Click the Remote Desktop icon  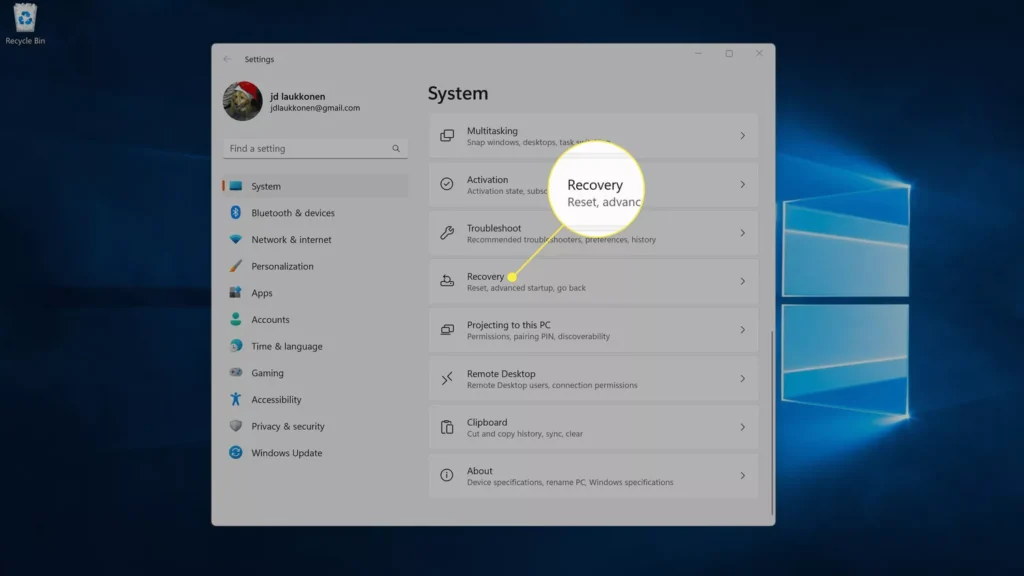(447, 378)
